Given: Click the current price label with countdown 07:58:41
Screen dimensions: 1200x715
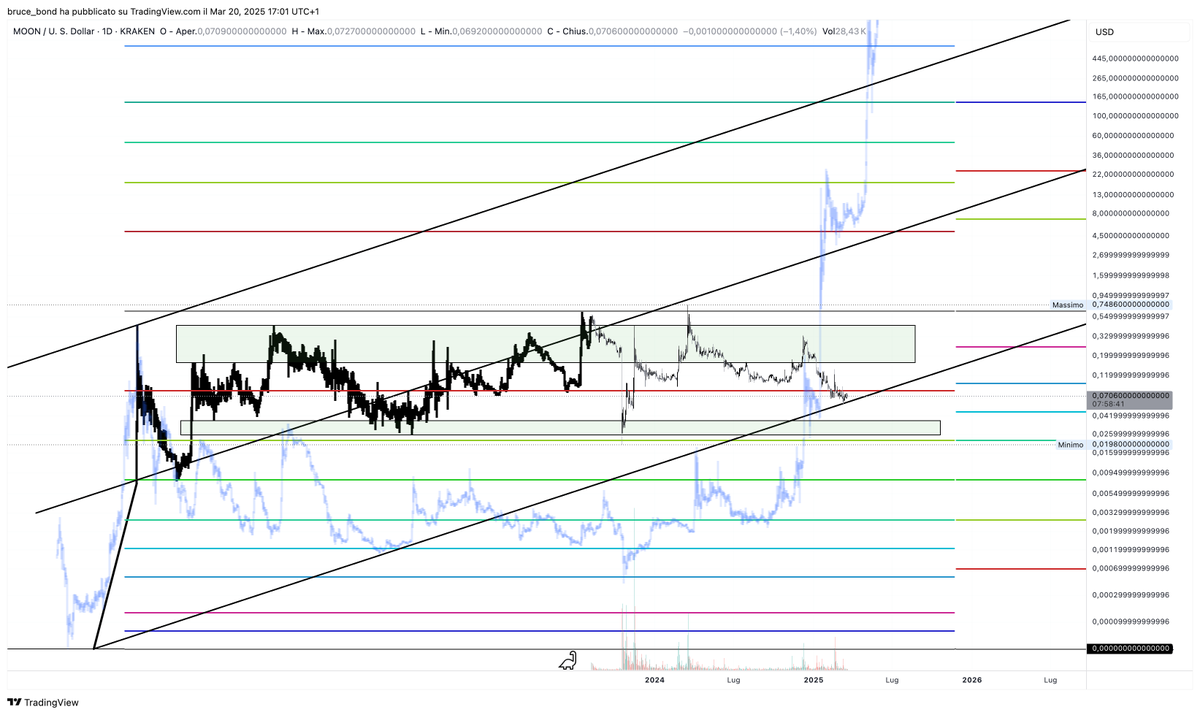Looking at the screenshot, I should coord(1129,401).
